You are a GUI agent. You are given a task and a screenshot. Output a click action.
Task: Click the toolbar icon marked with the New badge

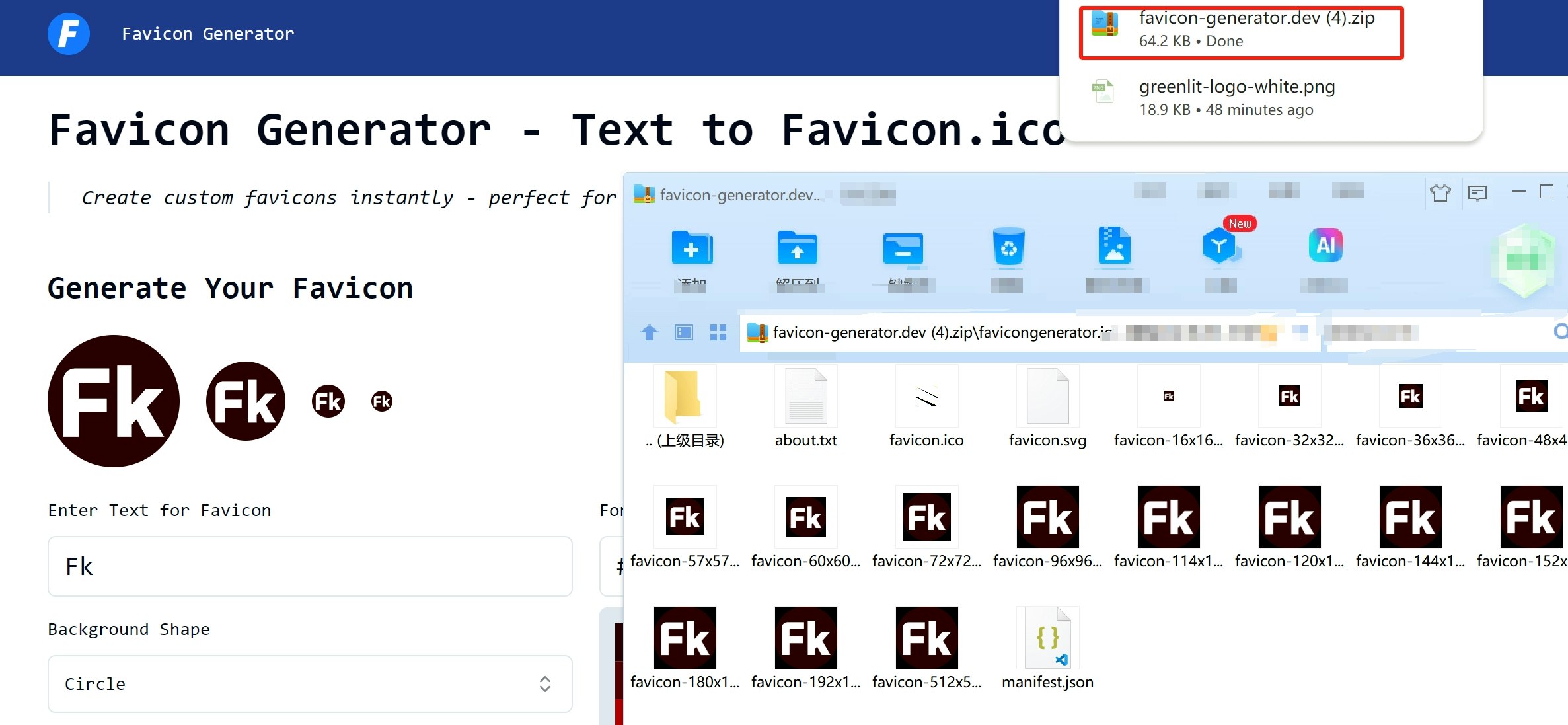(1220, 248)
